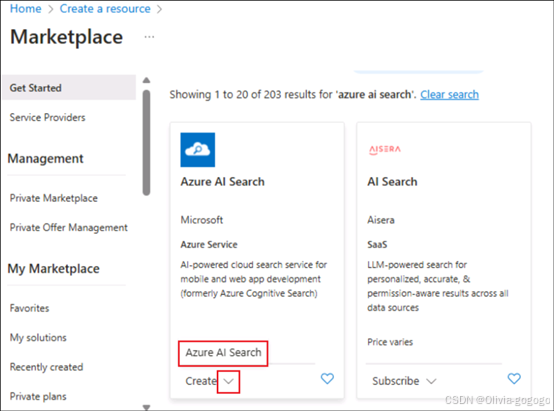Click the SaaS type label
554x411 pixels.
377,245
